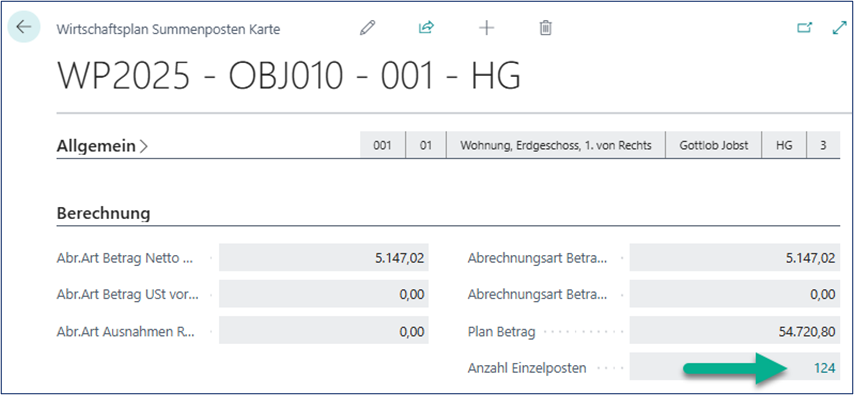Screen dimensions: 854x395
Task: Select the Abr.Art Betrag Netto field
Action: (324, 258)
